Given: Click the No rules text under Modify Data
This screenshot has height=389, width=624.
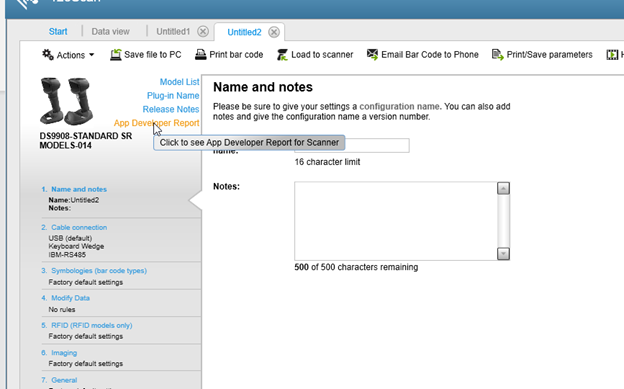Looking at the screenshot, I should (x=62, y=309).
